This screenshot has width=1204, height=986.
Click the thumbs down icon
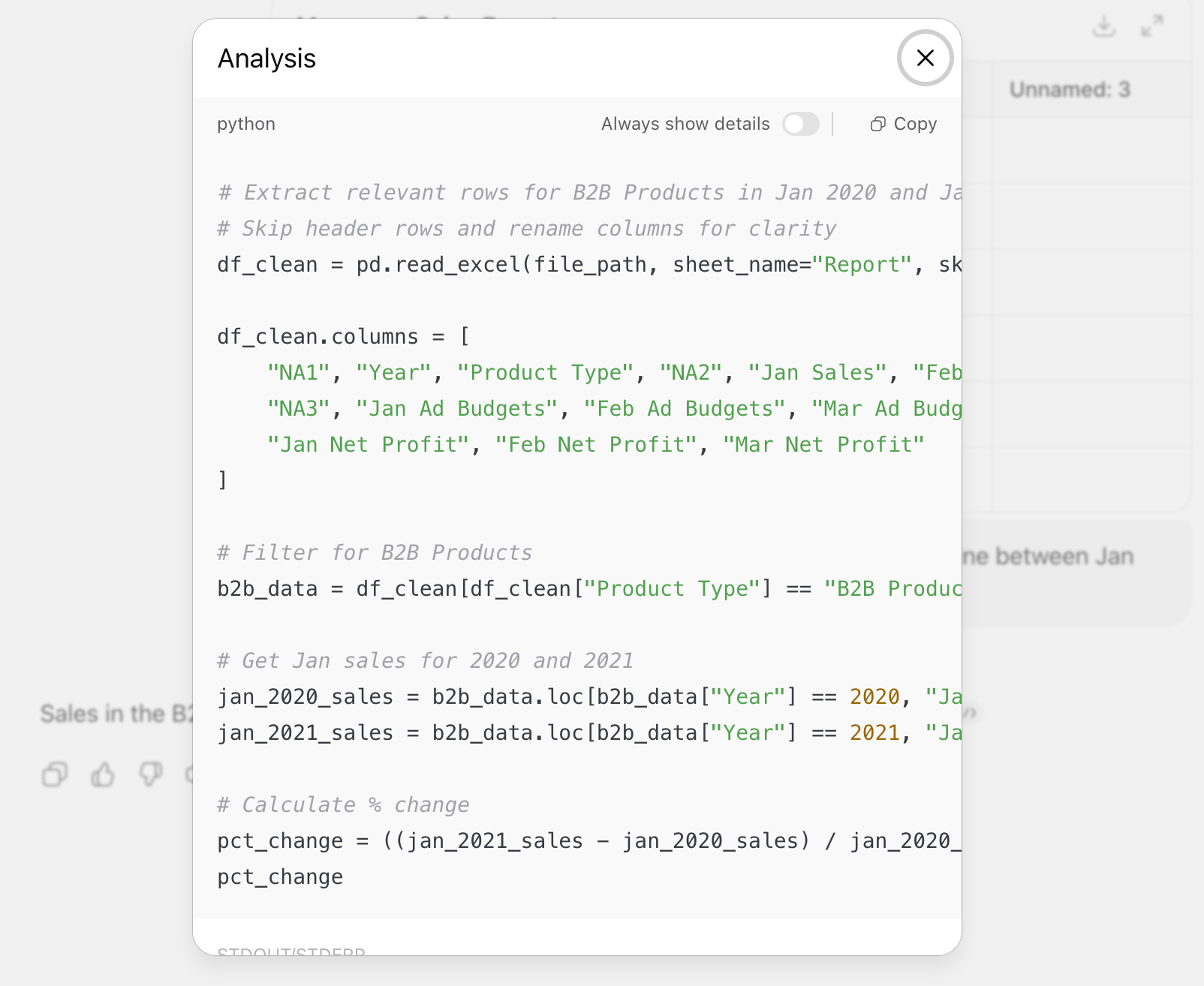pos(151,774)
